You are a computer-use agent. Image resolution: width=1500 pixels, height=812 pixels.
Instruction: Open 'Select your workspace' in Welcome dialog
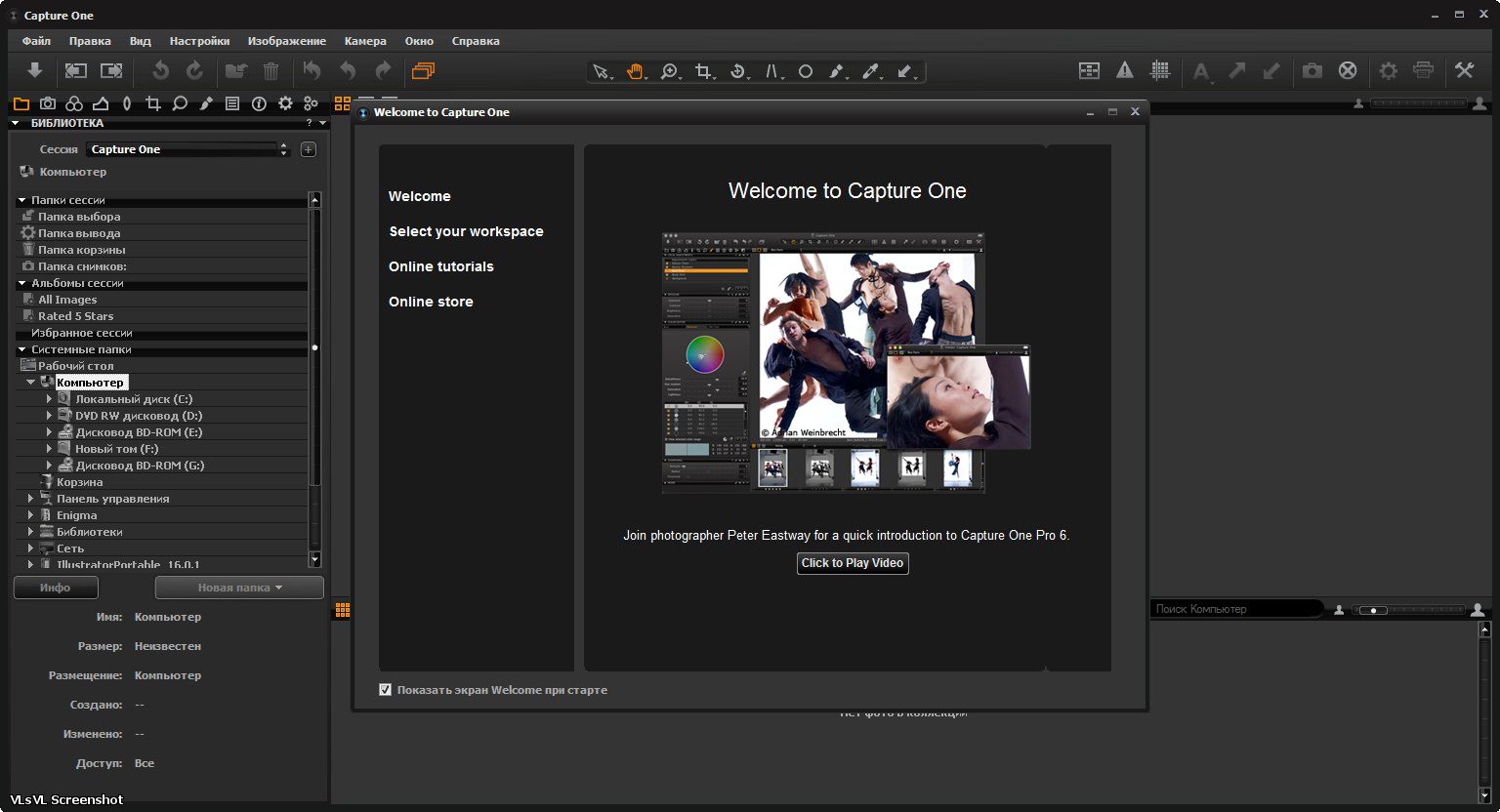click(x=466, y=231)
